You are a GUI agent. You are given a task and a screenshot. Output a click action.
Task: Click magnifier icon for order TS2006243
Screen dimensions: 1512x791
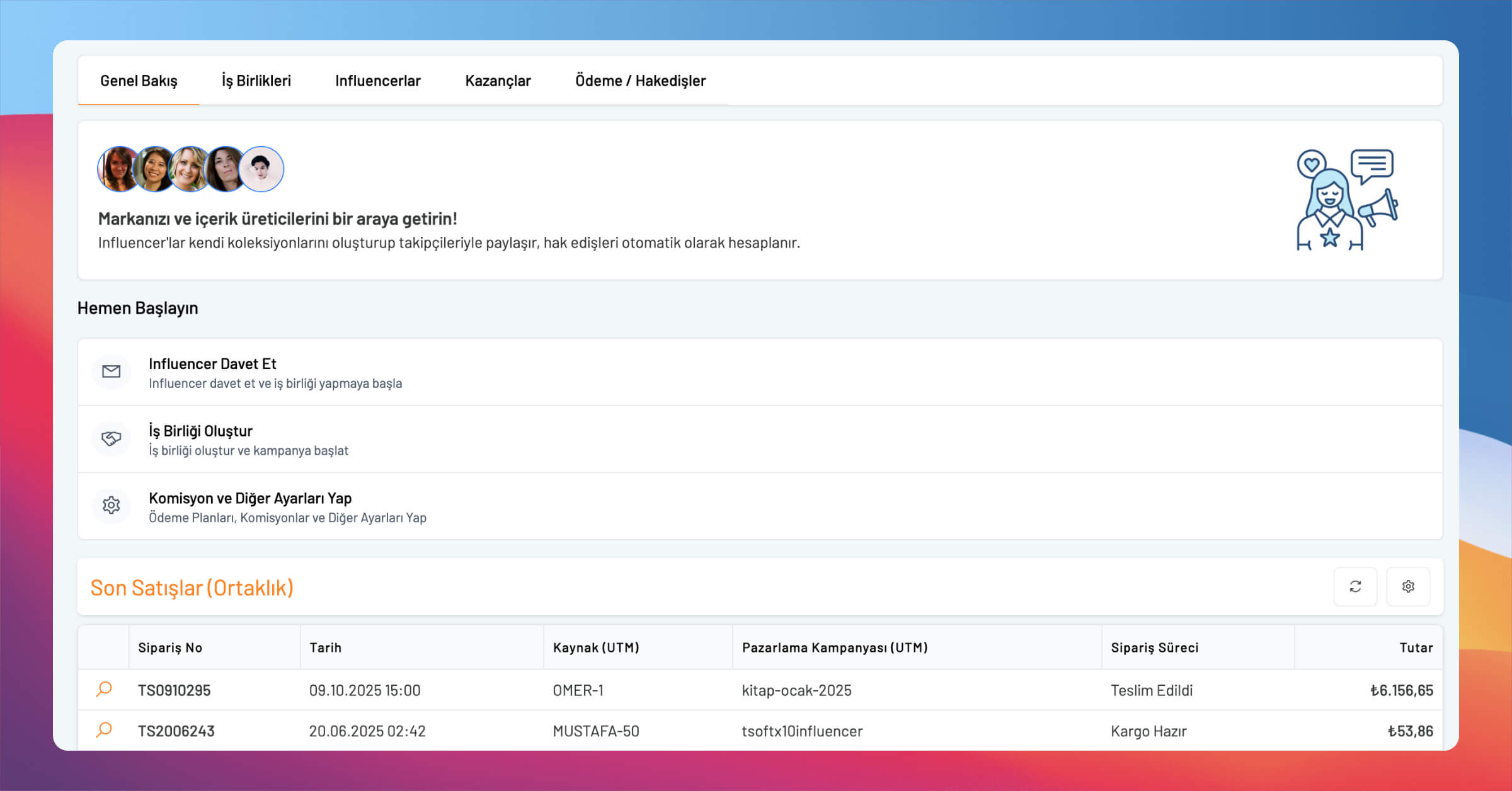[x=104, y=731]
